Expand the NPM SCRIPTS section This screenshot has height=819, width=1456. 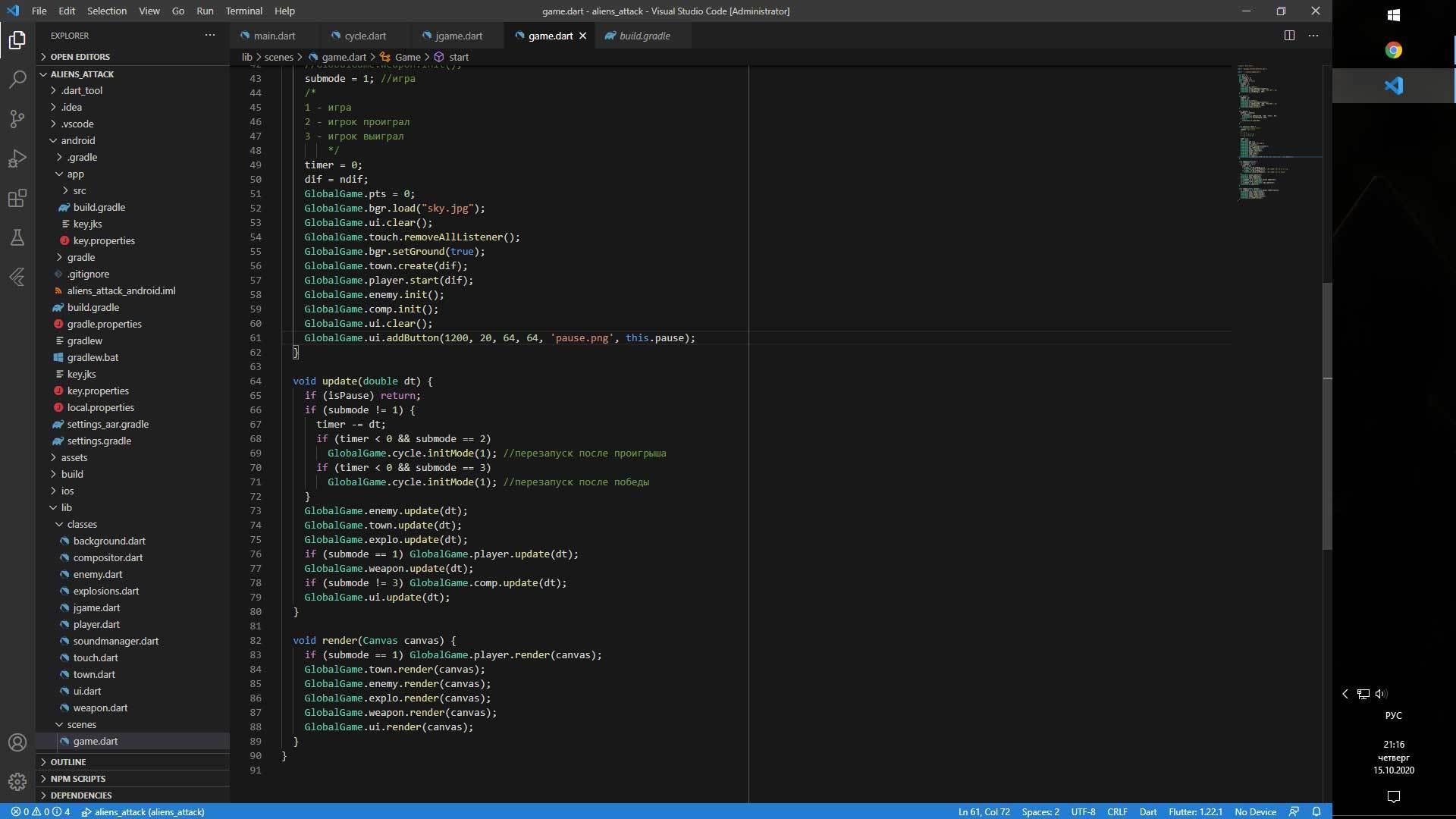(77, 779)
